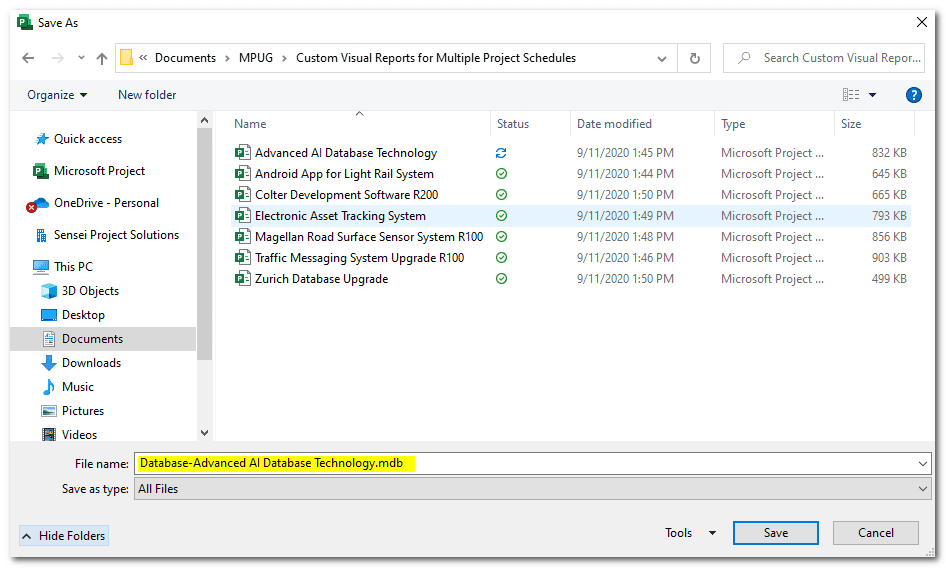Screen dimensions: 946x568
Task: Open the File name dropdown arrow
Action: click(922, 464)
